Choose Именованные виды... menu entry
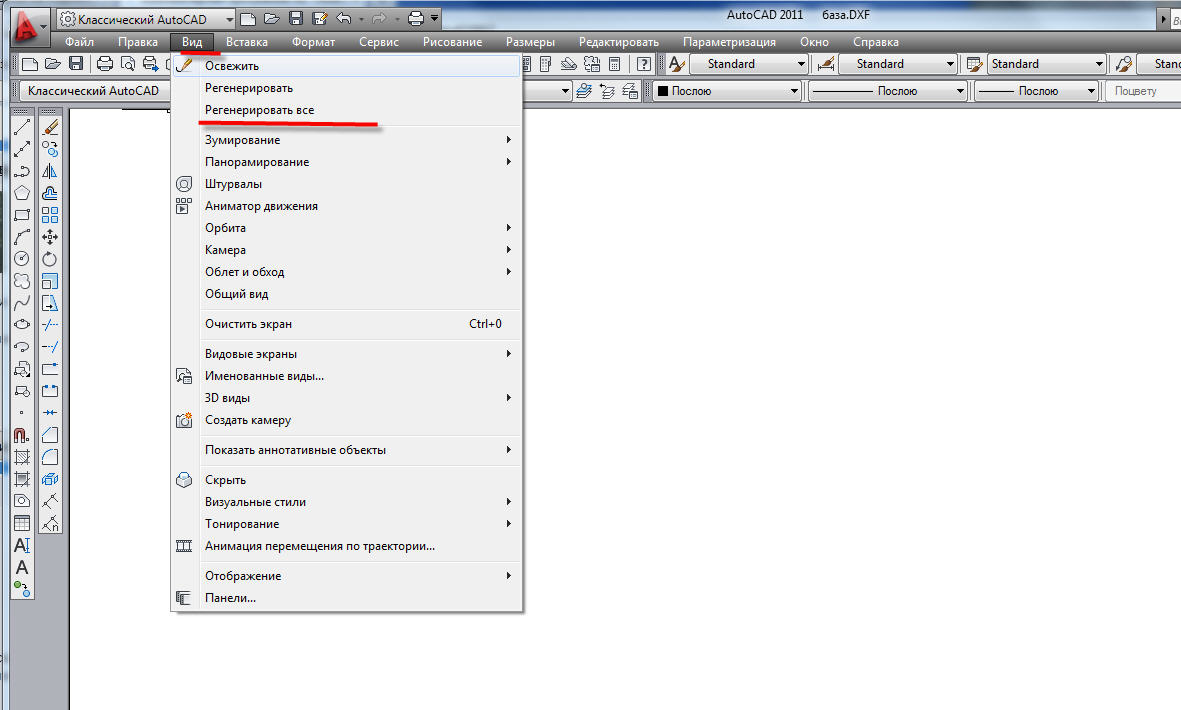Image resolution: width=1181 pixels, height=710 pixels. pos(346,376)
